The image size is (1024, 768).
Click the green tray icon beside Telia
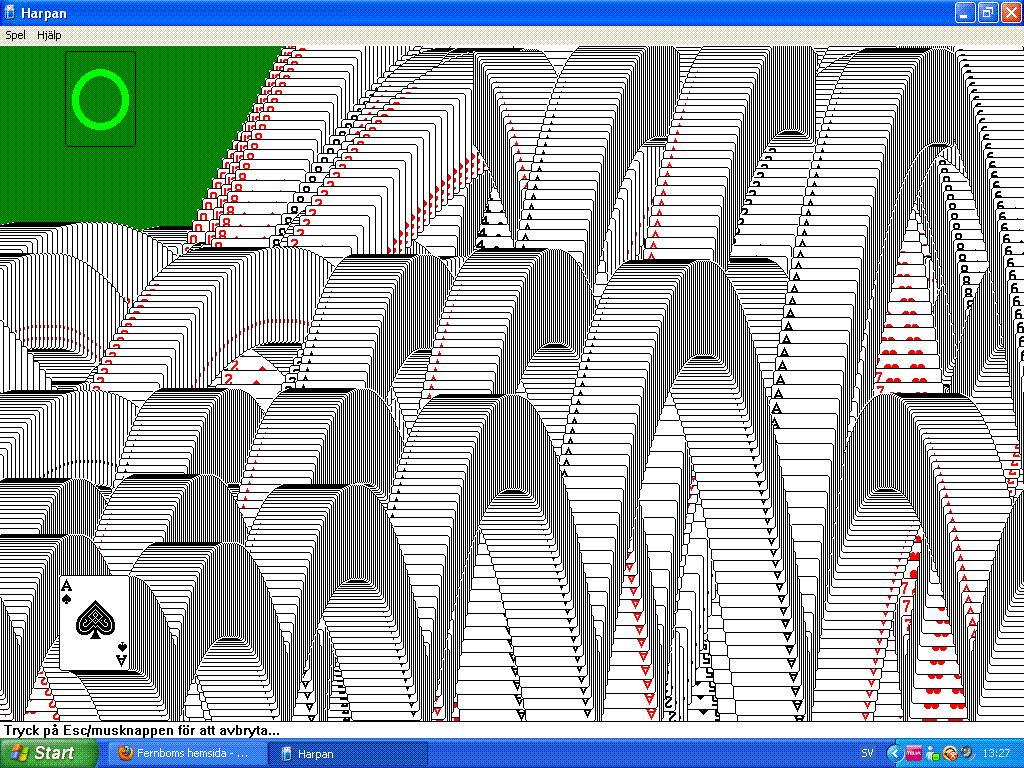click(932, 753)
